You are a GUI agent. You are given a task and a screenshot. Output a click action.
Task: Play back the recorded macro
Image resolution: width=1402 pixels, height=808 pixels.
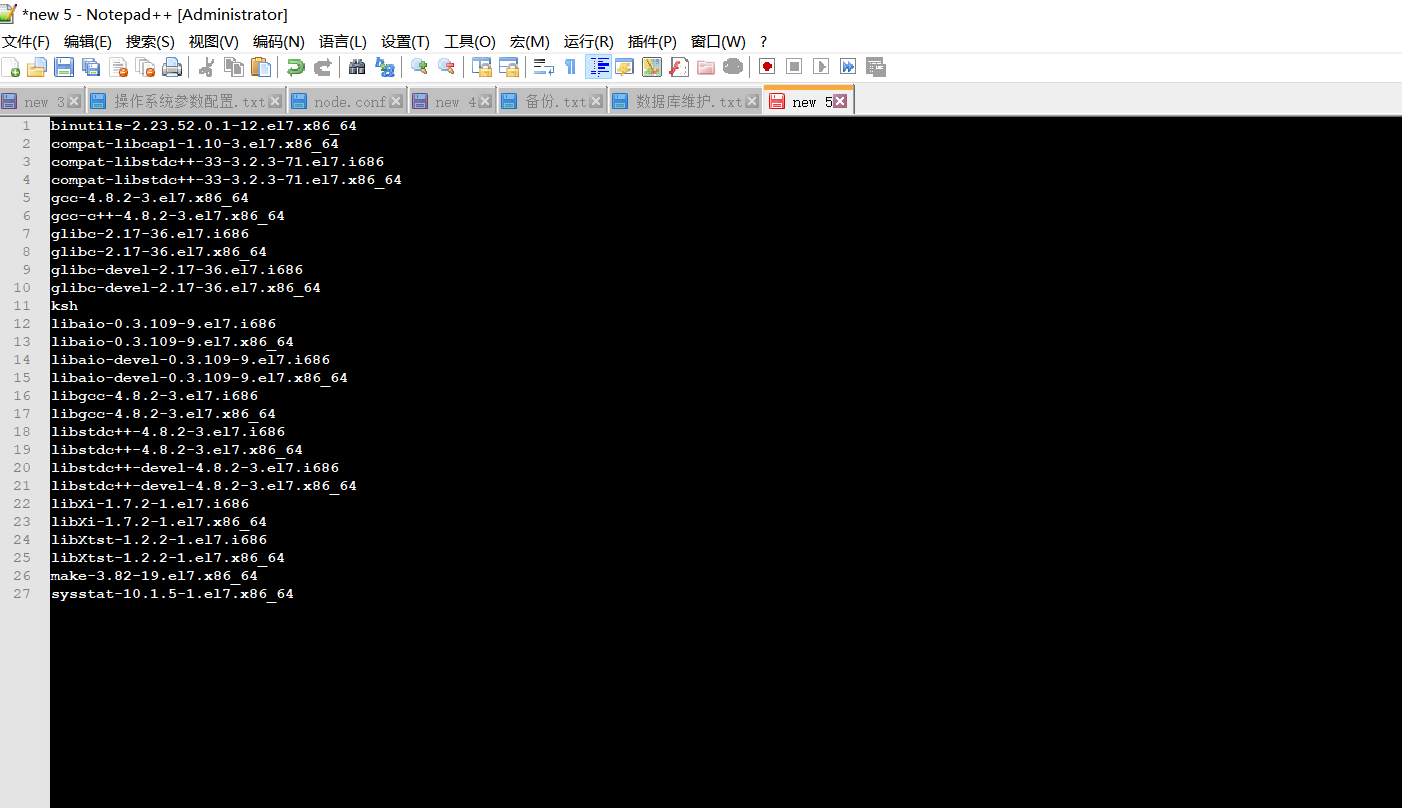[x=821, y=67]
